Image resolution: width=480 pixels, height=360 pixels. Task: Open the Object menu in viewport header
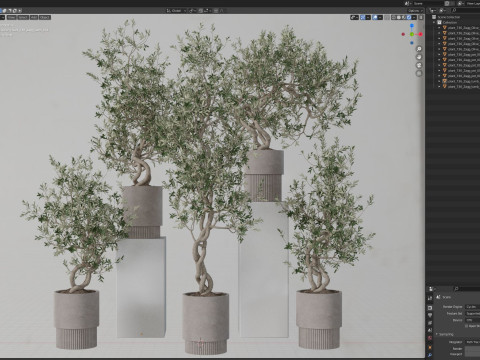45,17
